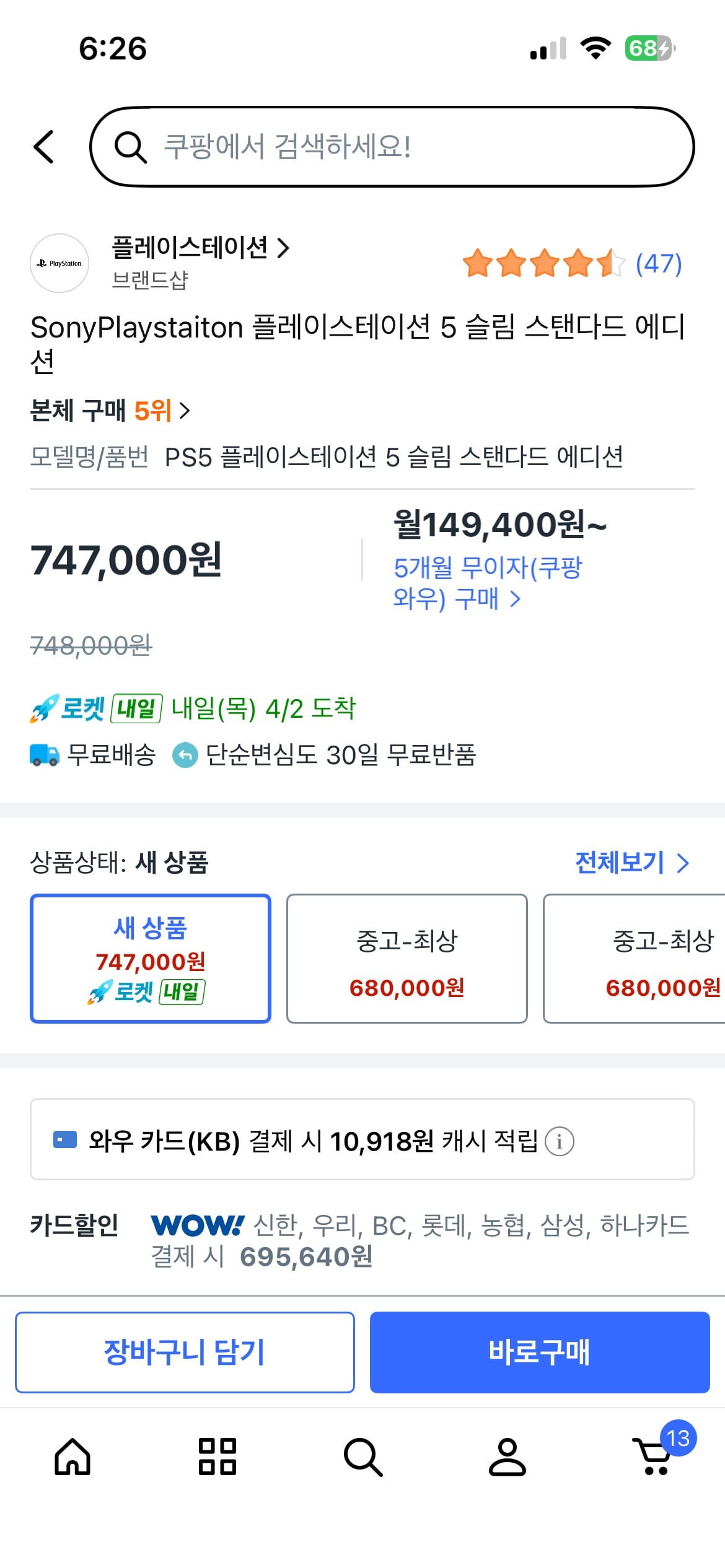Viewport: 725px width, 1568px height.
Task: Open the star rating reviews (47)
Action: pyautogui.click(x=572, y=264)
